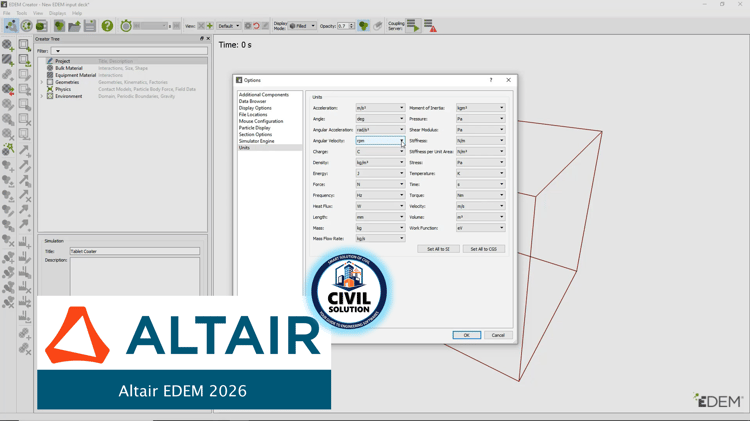Click the X view axis icon

click(x=201, y=26)
